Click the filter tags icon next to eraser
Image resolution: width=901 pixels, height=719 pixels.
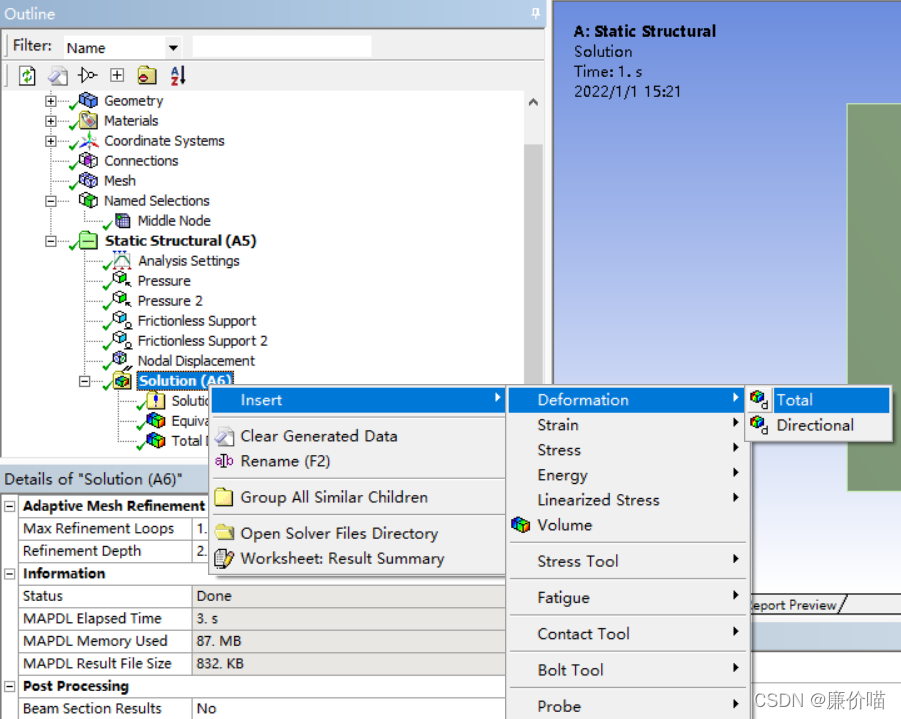(x=87, y=75)
